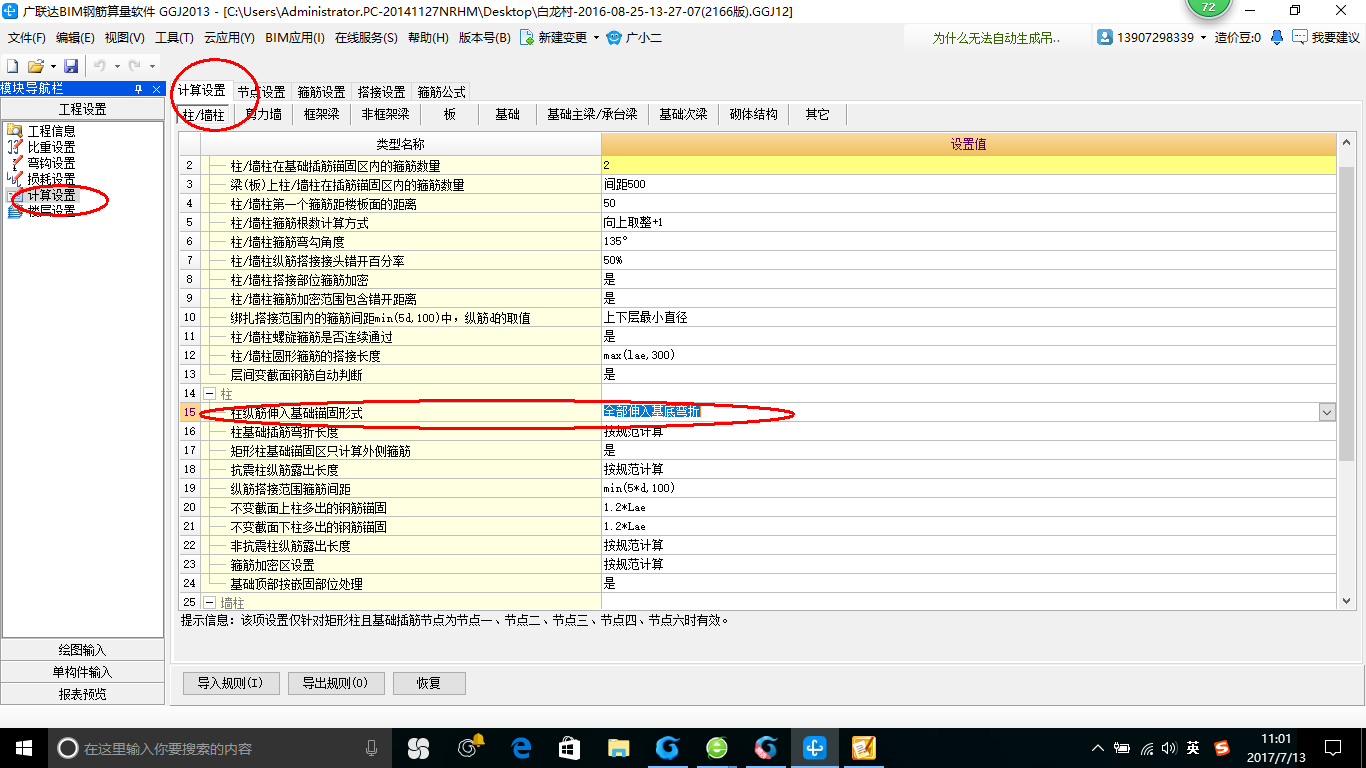Click the min(5*d,100) value cell
This screenshot has width=1366, height=768.
coord(968,488)
